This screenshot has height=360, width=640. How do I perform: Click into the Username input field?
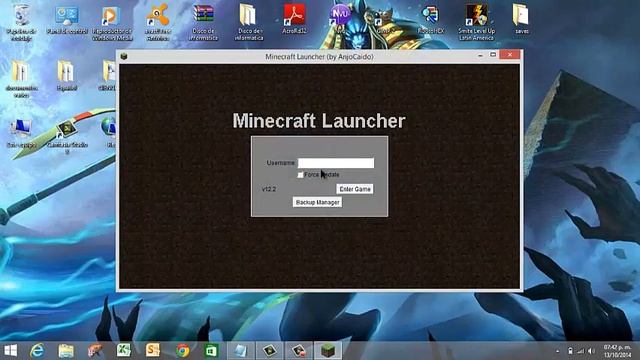point(336,163)
